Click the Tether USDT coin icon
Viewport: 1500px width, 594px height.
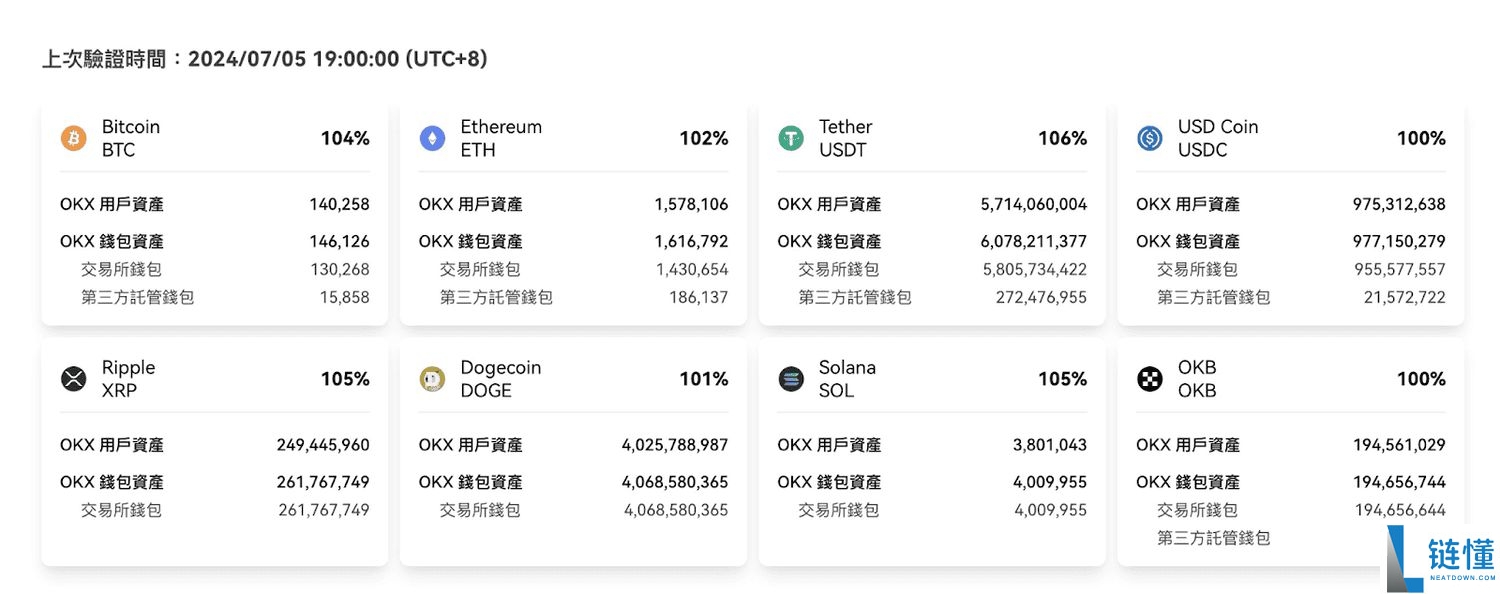click(x=790, y=138)
